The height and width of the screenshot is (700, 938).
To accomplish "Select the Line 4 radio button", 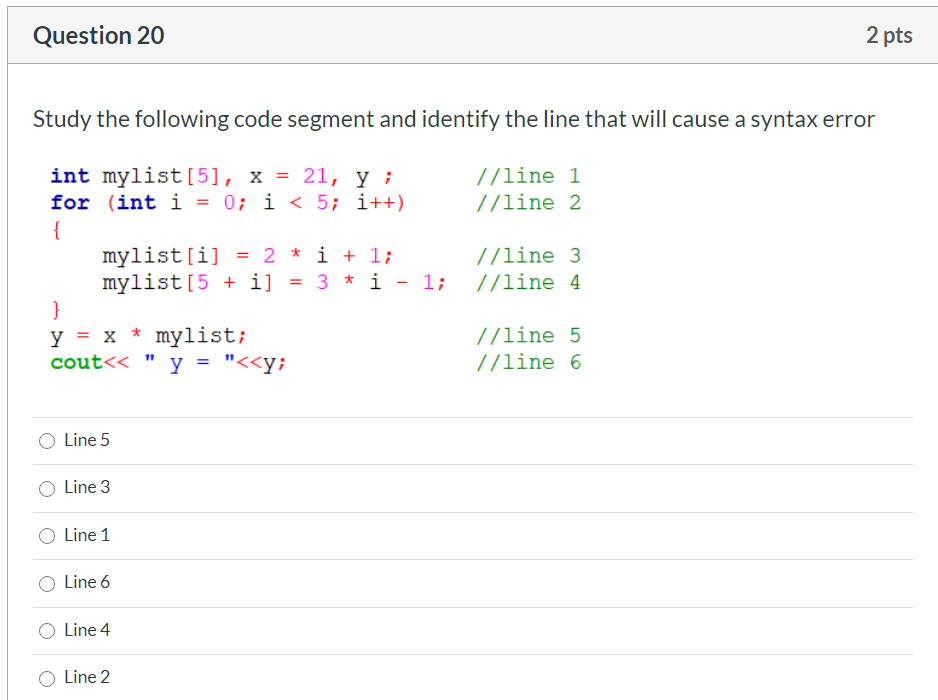I will tap(47, 630).
